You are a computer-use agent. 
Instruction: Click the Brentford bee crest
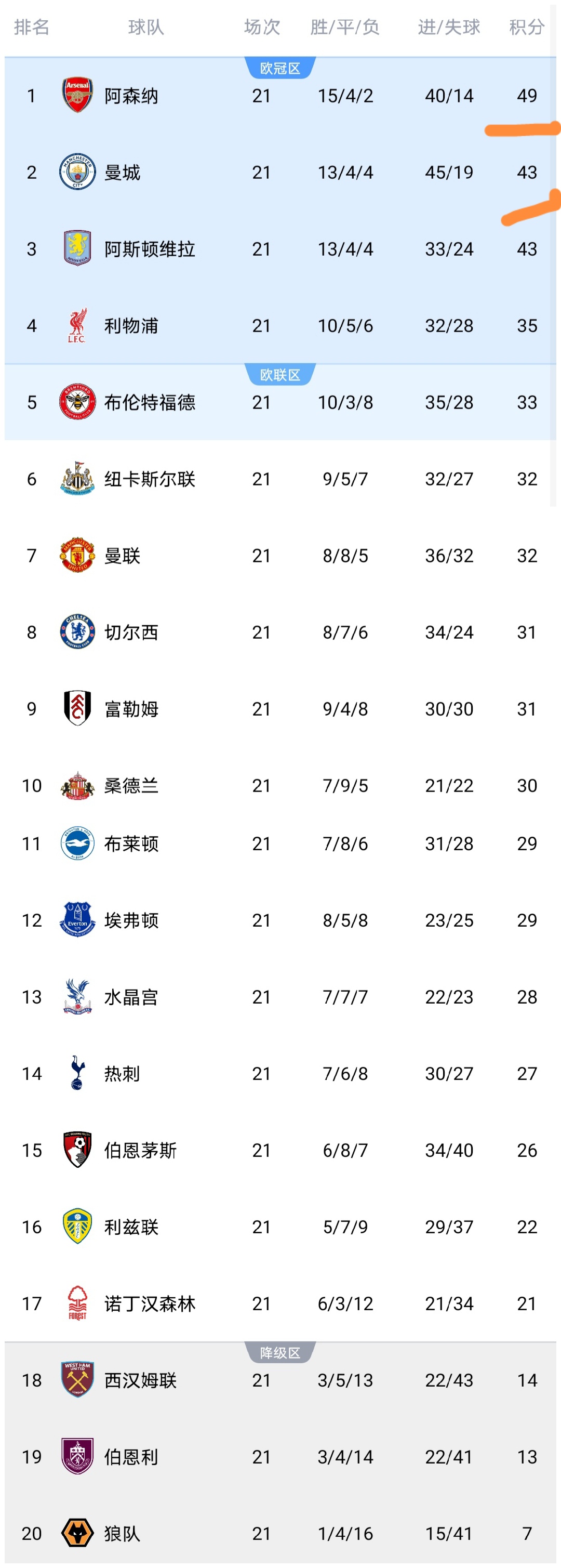tap(77, 402)
